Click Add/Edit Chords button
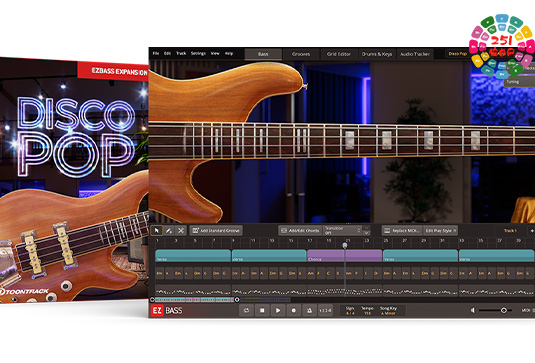Viewport: 535px width, 363px height. pos(300,231)
